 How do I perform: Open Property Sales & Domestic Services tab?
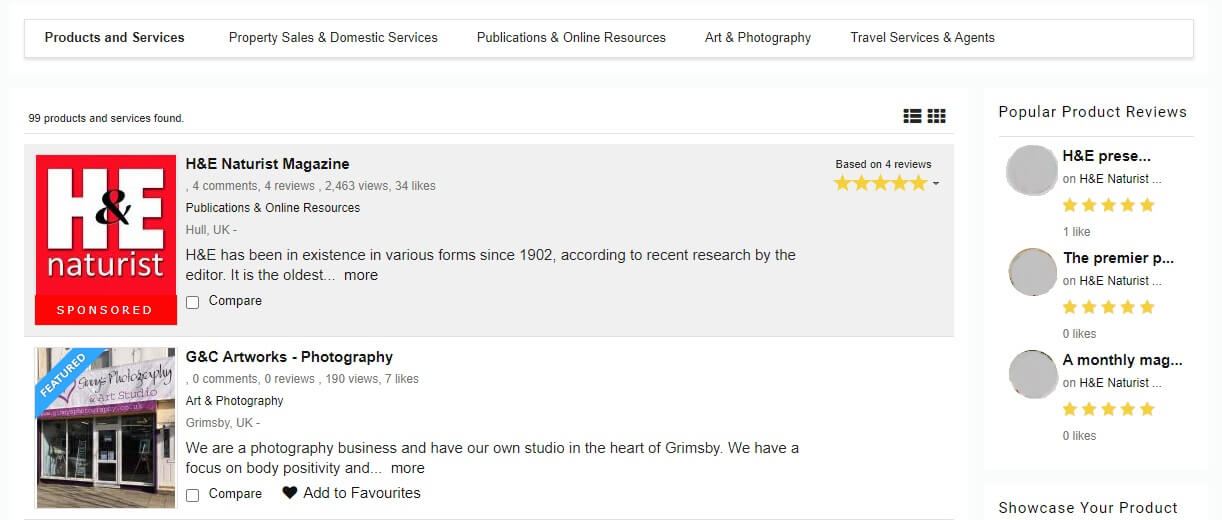tap(333, 38)
